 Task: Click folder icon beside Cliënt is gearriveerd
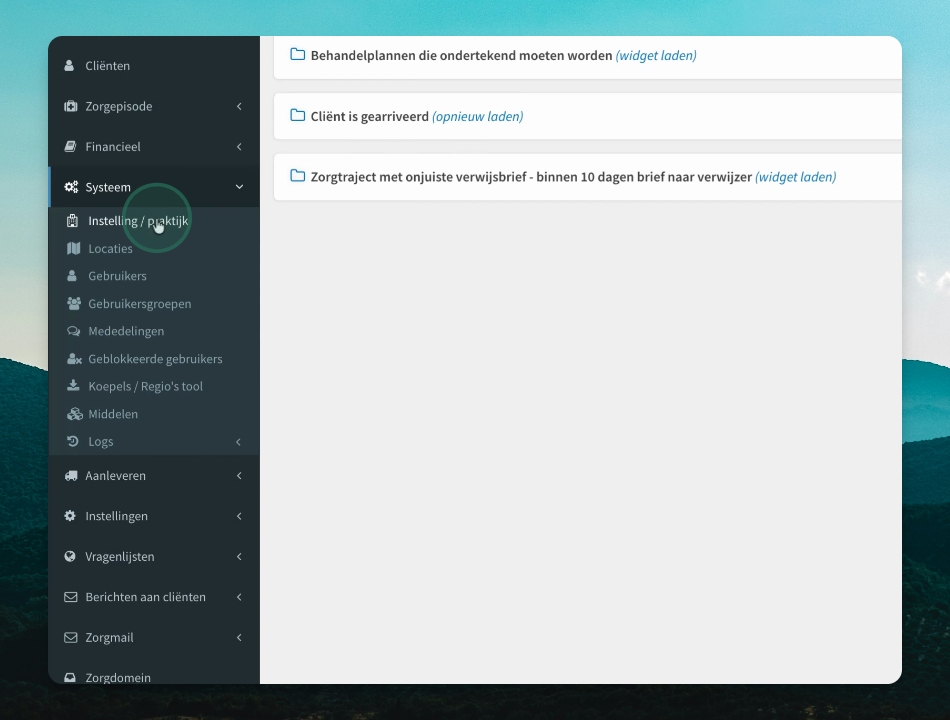coord(297,115)
